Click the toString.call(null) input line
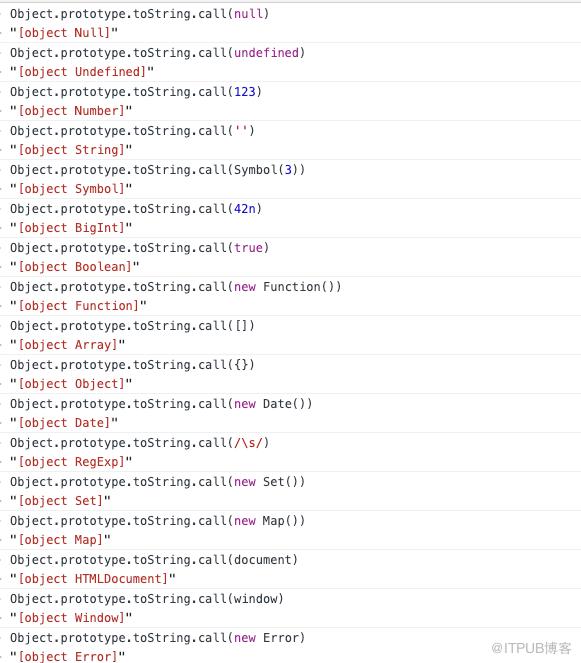This screenshot has height=663, width=581. tap(140, 14)
